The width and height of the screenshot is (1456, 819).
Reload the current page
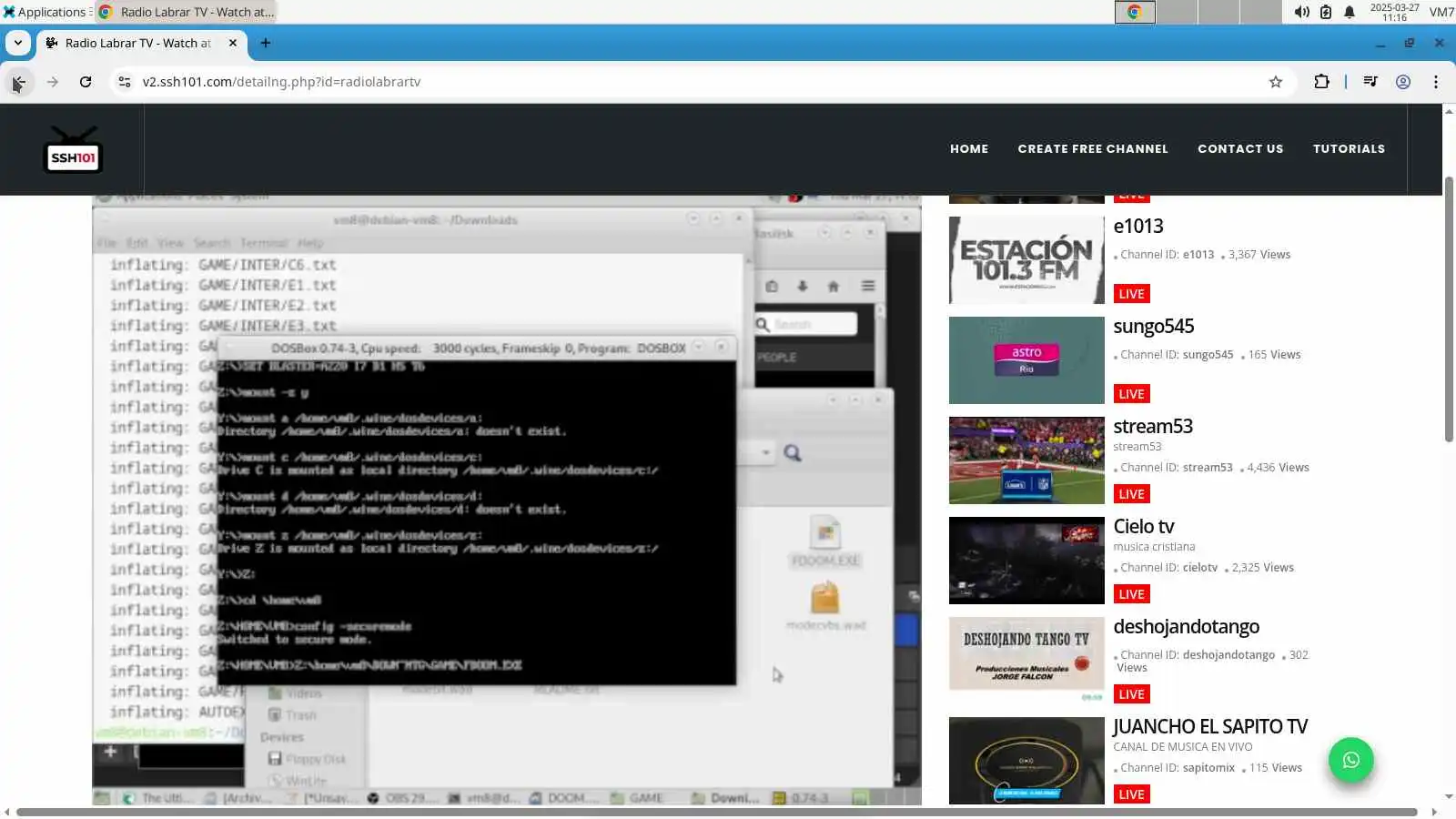86,82
